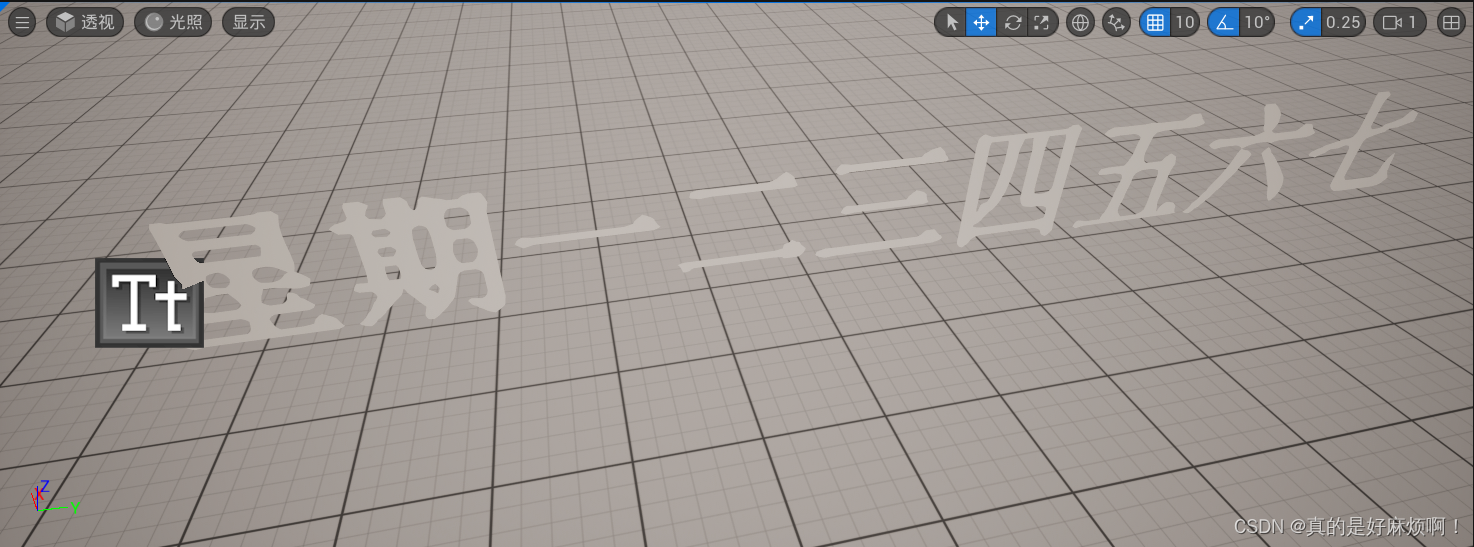The image size is (1474, 547).
Task: Maximize or restore viewport layout
Action: click(1451, 22)
